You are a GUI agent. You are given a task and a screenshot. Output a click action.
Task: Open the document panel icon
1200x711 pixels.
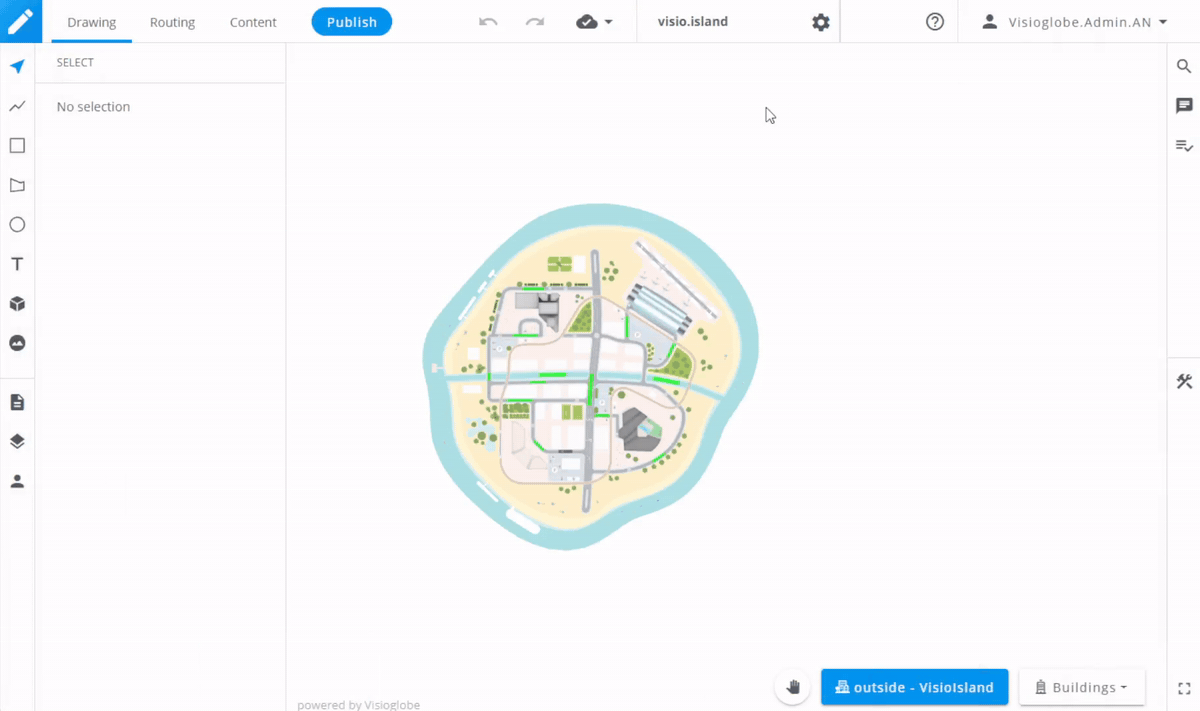point(17,402)
